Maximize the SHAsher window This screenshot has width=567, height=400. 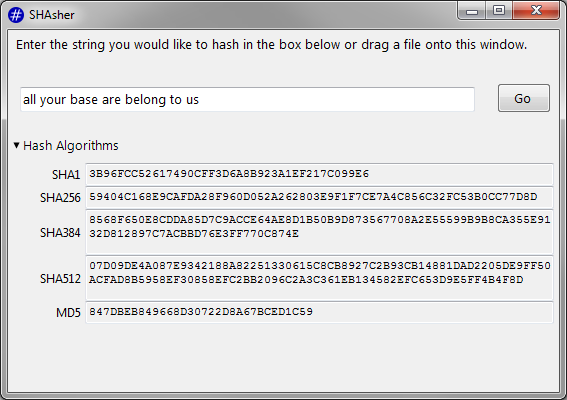click(499, 10)
